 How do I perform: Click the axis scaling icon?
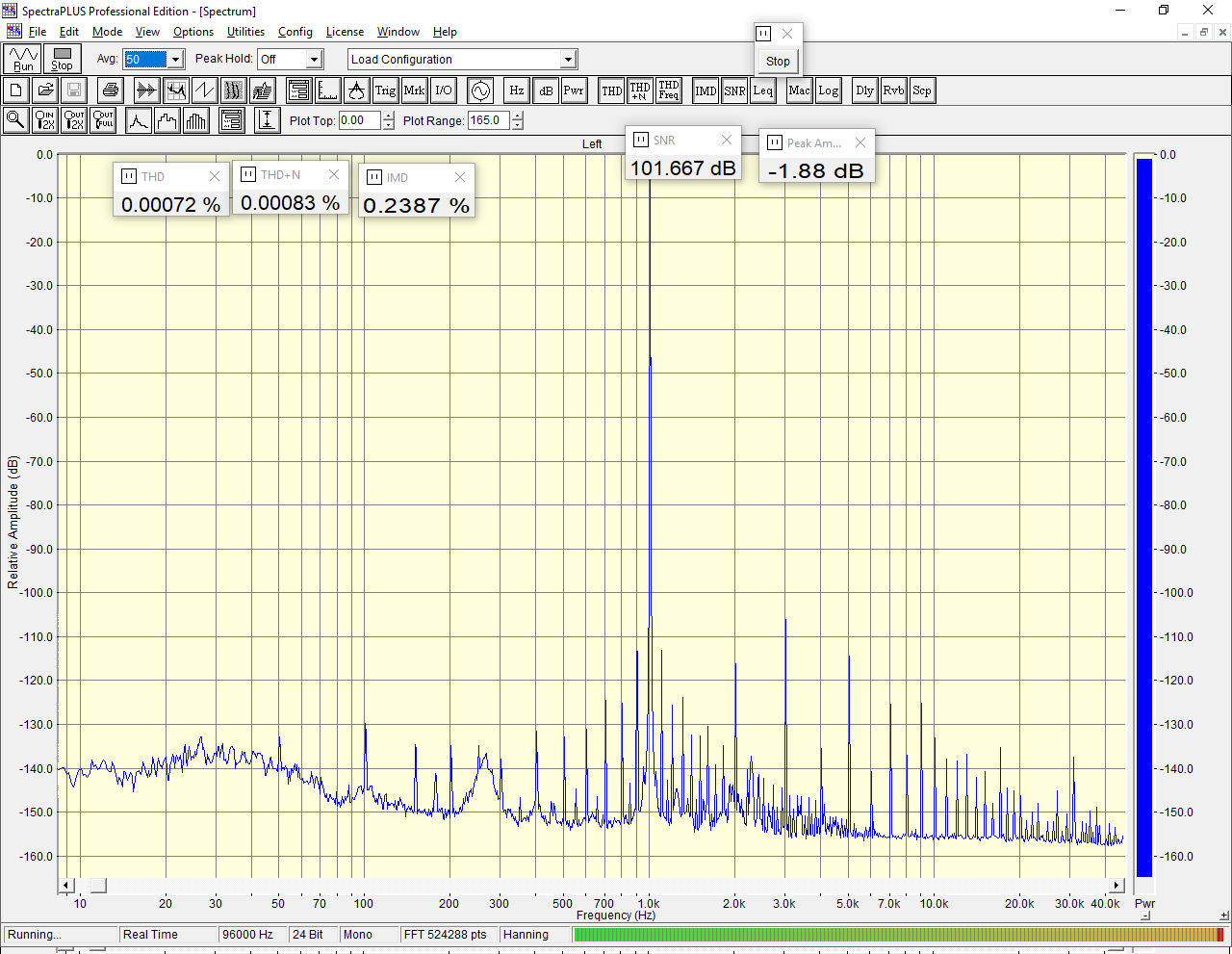(328, 90)
